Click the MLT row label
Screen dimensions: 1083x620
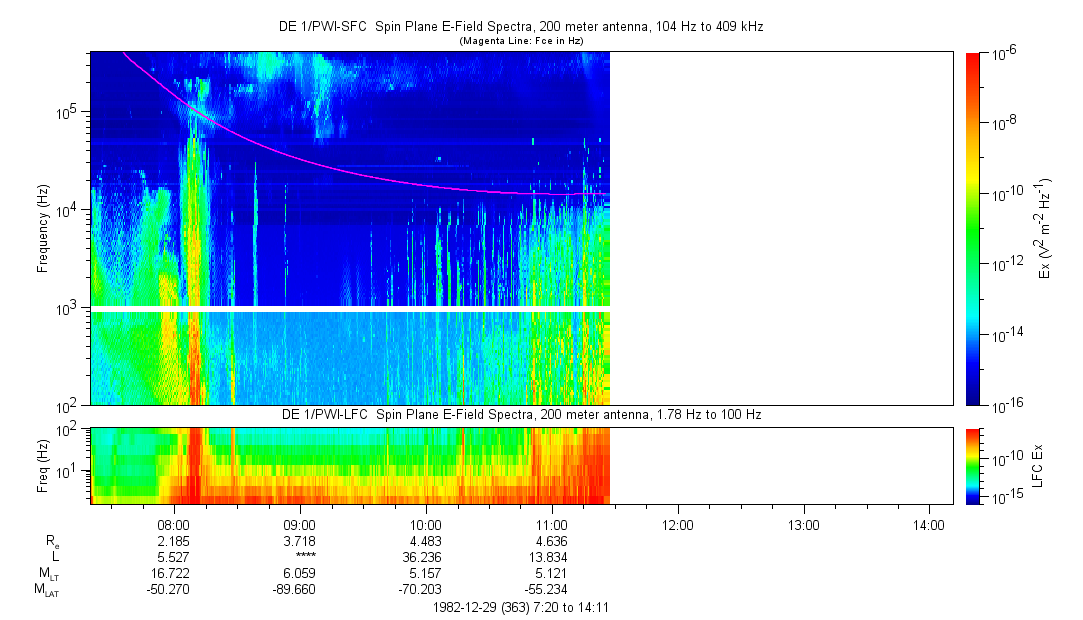48,574
